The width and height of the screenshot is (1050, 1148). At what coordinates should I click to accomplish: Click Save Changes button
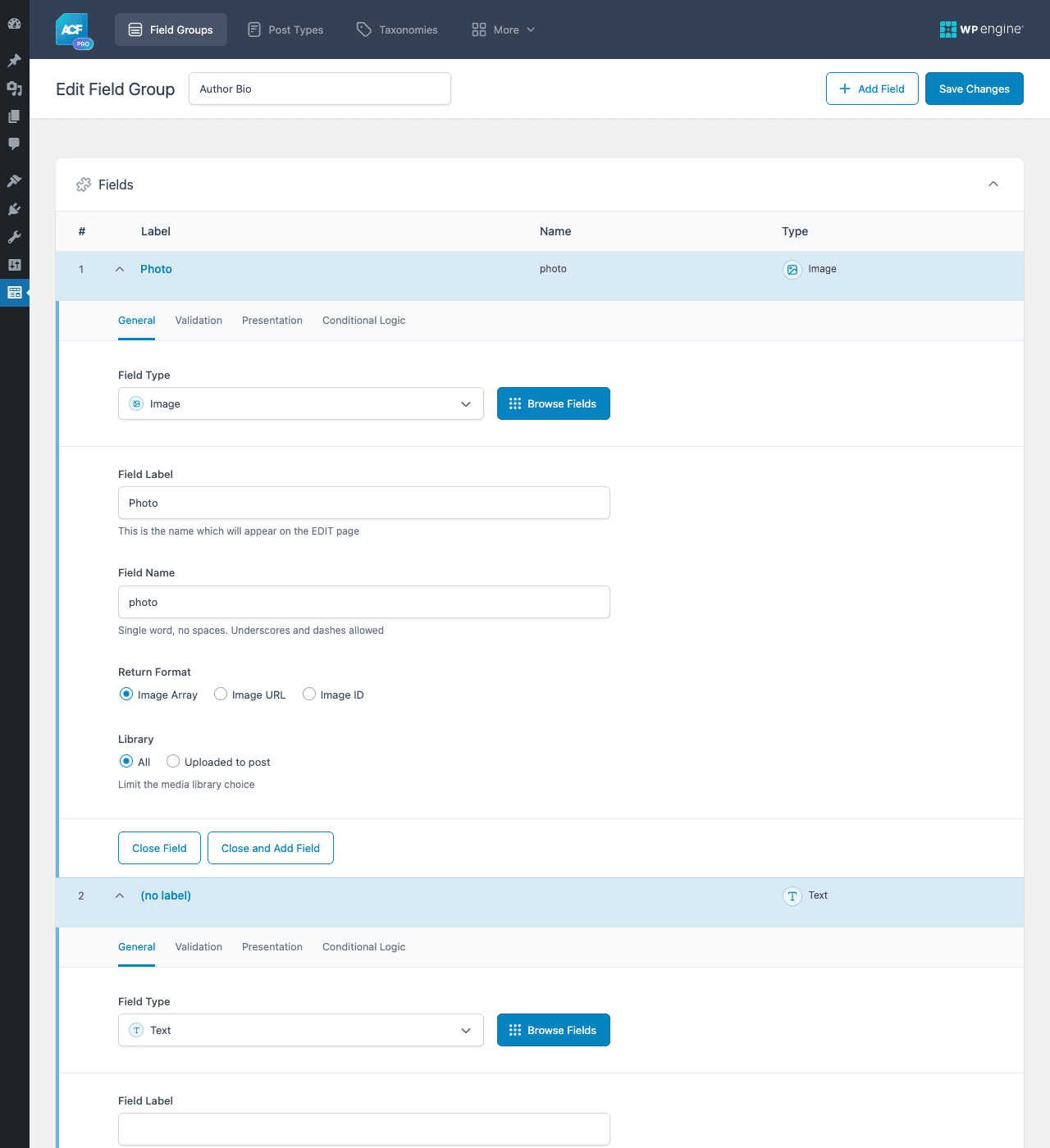pos(975,89)
